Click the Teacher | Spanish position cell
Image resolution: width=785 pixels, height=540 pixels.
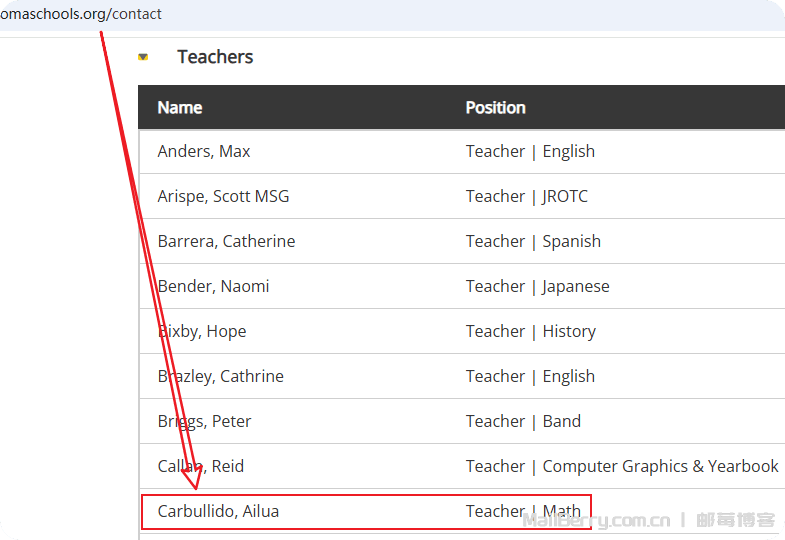click(x=533, y=241)
